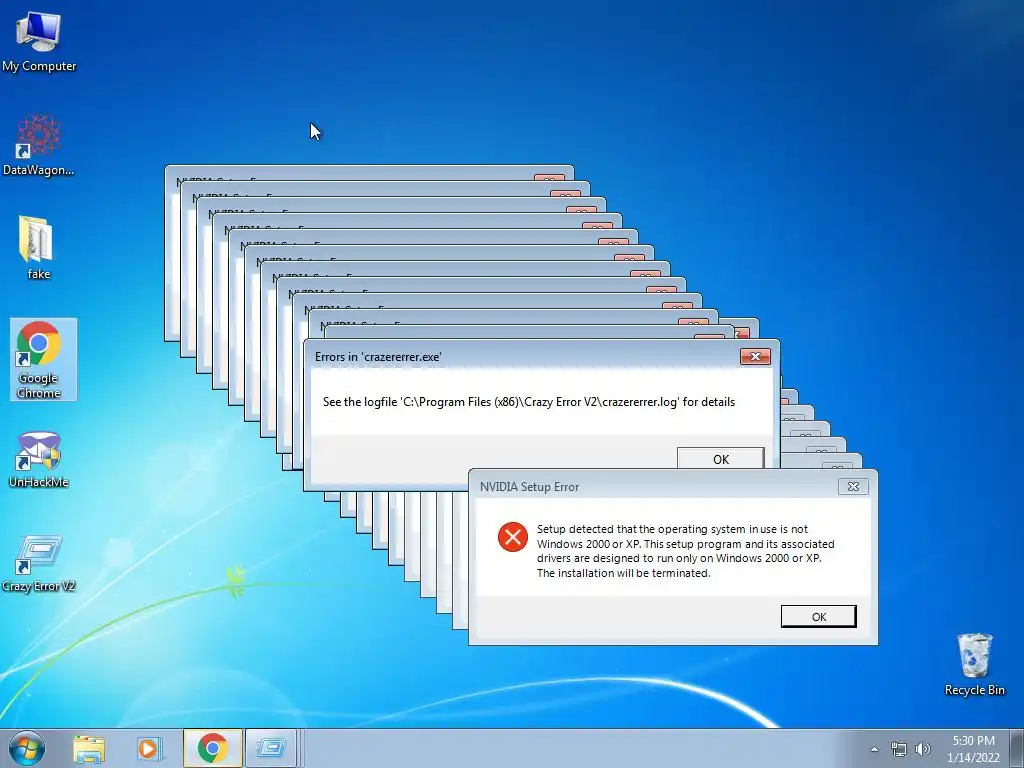Select the Google Chrome desktop shortcut
The width and height of the screenshot is (1024, 768).
click(43, 359)
